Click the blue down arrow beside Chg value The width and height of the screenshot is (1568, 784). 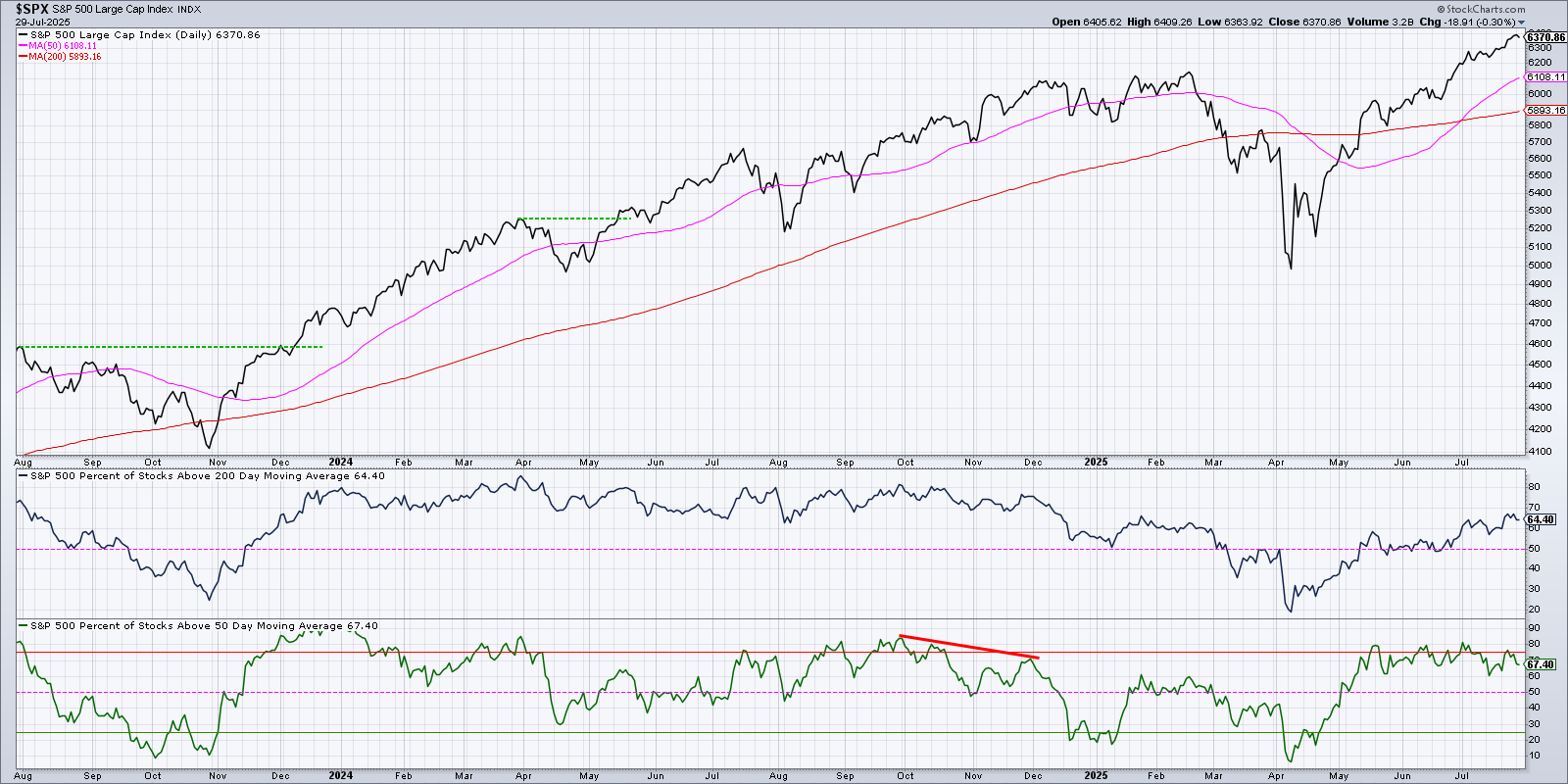coord(1522,23)
